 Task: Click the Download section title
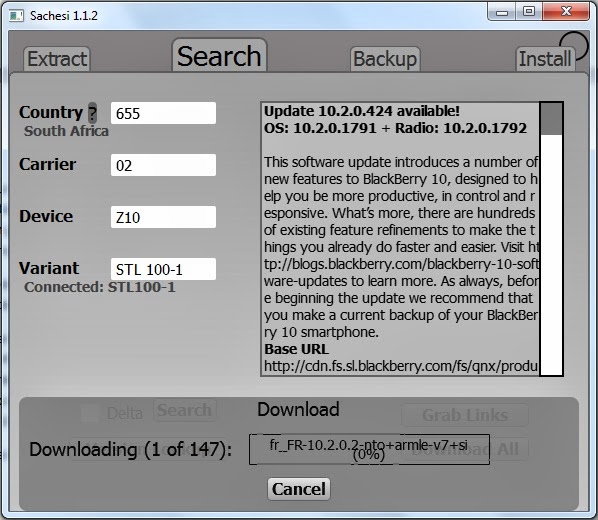point(298,409)
